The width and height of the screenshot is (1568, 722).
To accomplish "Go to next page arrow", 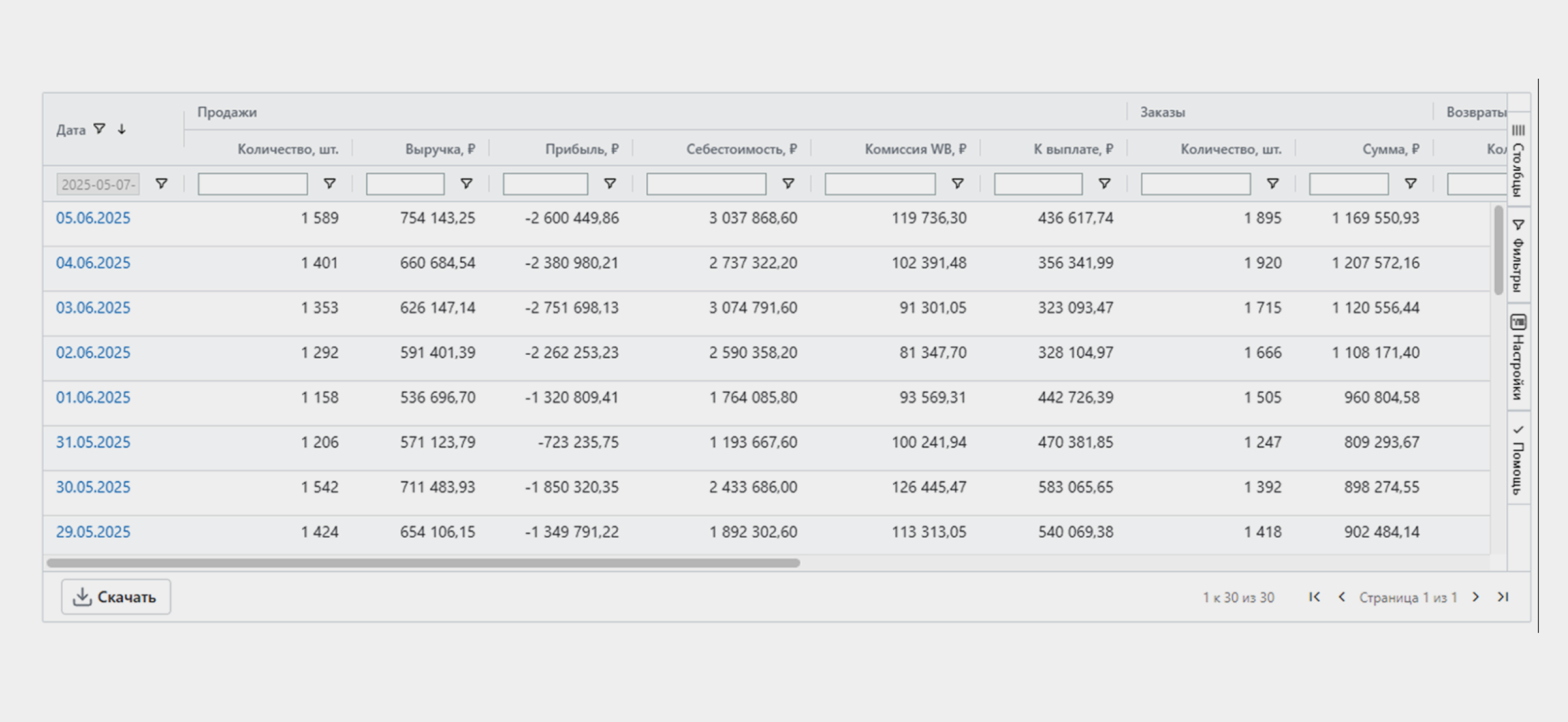I will pyautogui.click(x=1475, y=596).
